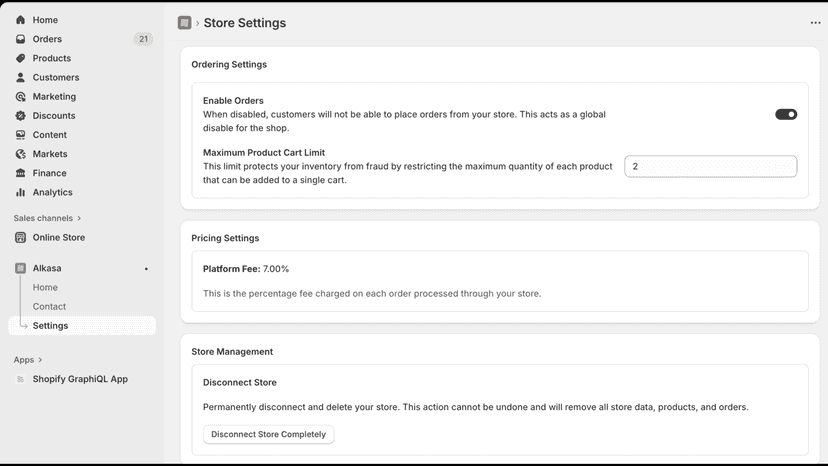This screenshot has height=466, width=828.
Task: Open Shopify GraphiQL App link
Action: click(x=80, y=379)
